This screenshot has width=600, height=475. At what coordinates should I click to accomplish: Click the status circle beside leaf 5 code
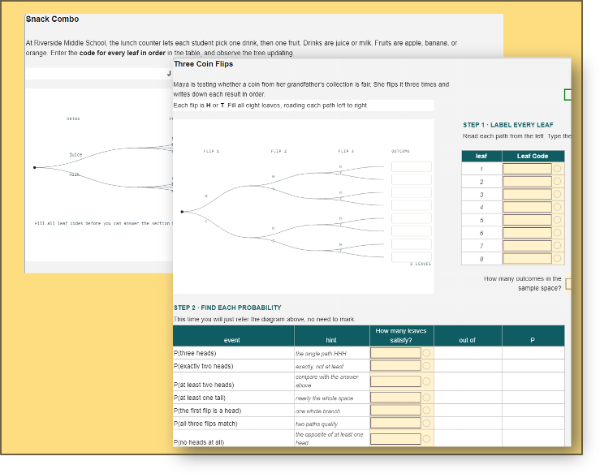pos(558,220)
